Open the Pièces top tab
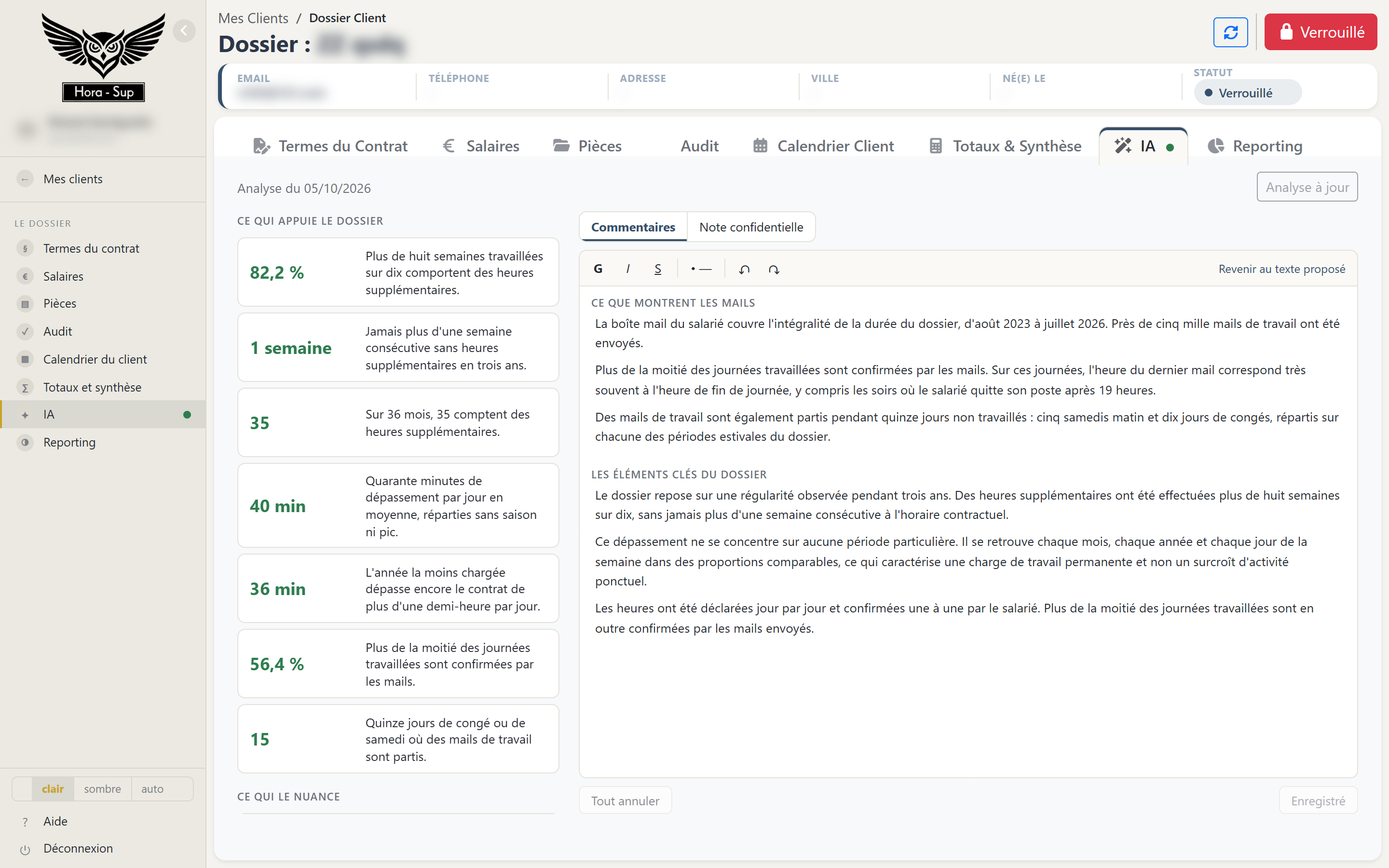This screenshot has height=868, width=1389. 587,146
